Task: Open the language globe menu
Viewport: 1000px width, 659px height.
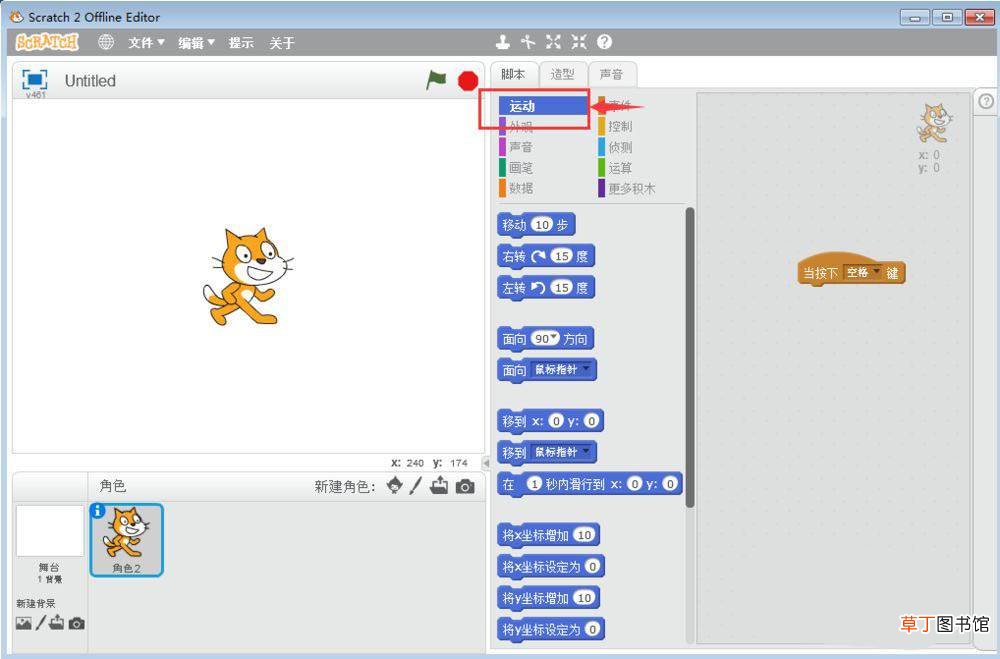Action: coord(106,42)
